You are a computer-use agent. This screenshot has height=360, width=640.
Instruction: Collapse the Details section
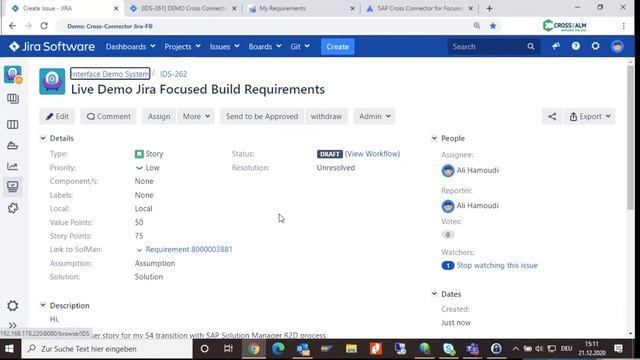[43, 138]
